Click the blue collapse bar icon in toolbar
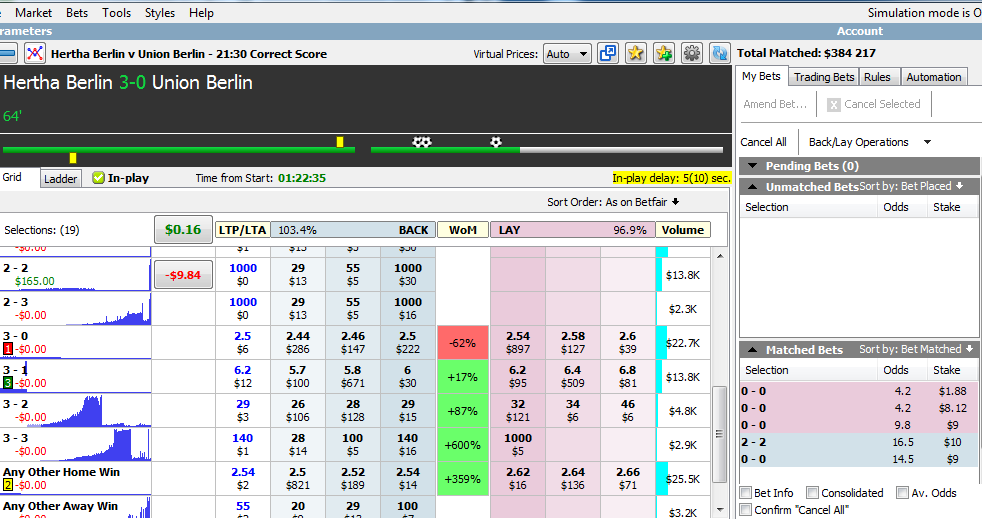 pyautogui.click(x=8, y=53)
